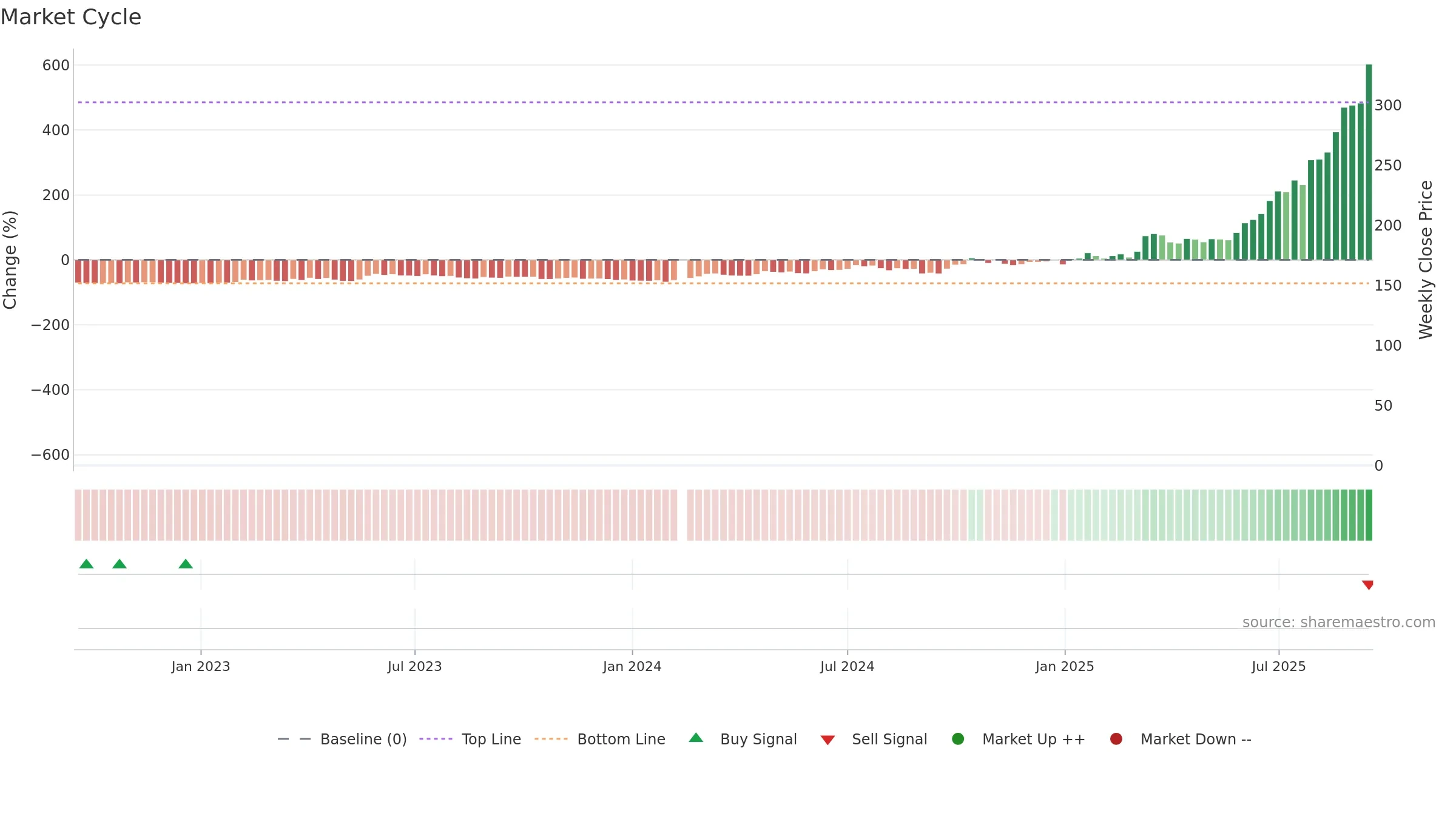Click the Change (%) axis title

tap(10, 260)
